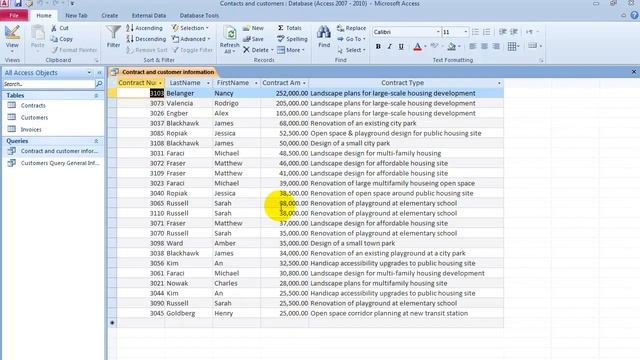Click Totals sigma button
640x360 pixels.
click(x=290, y=28)
